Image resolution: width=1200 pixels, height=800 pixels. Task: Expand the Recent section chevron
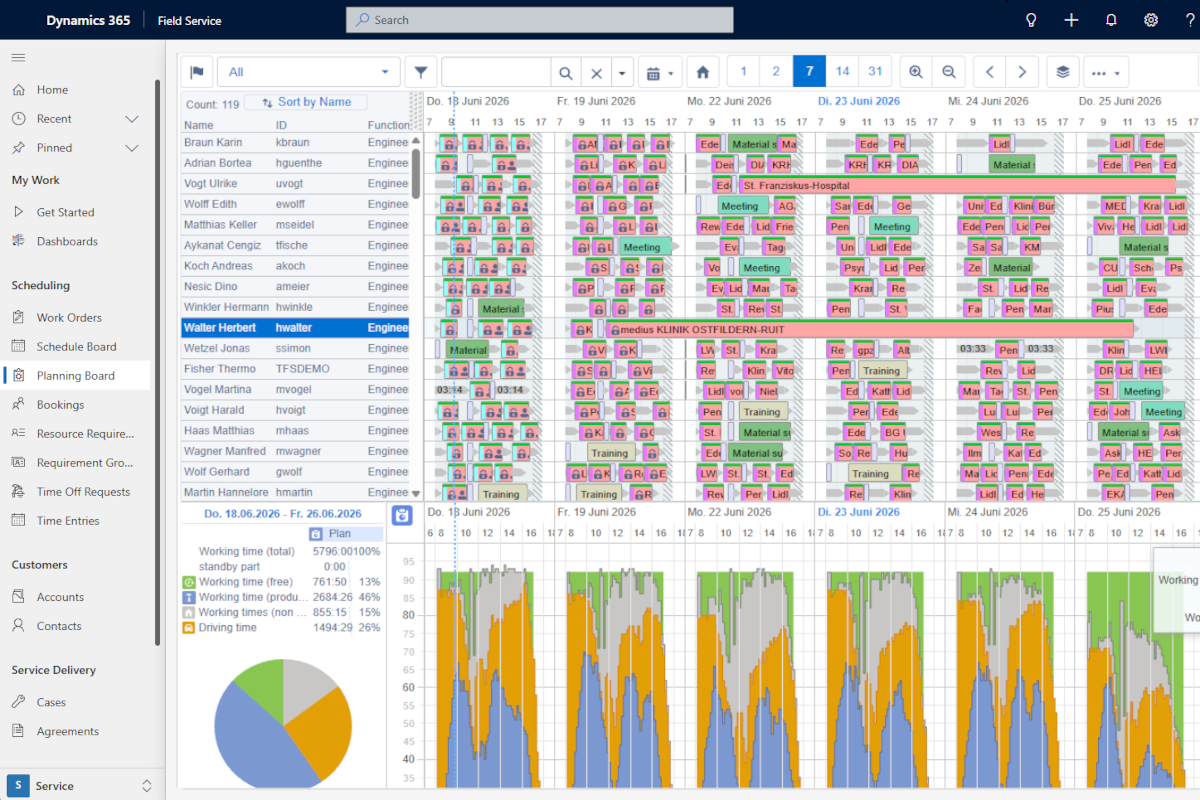click(131, 119)
